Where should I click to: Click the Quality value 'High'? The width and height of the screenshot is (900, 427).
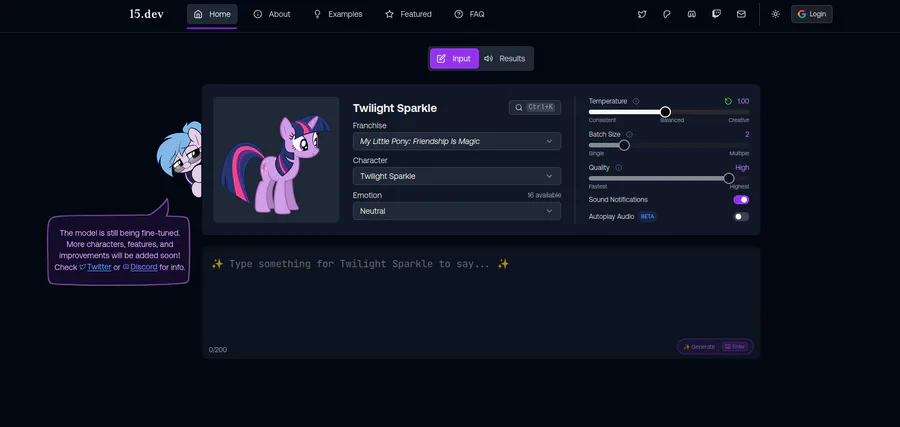742,168
